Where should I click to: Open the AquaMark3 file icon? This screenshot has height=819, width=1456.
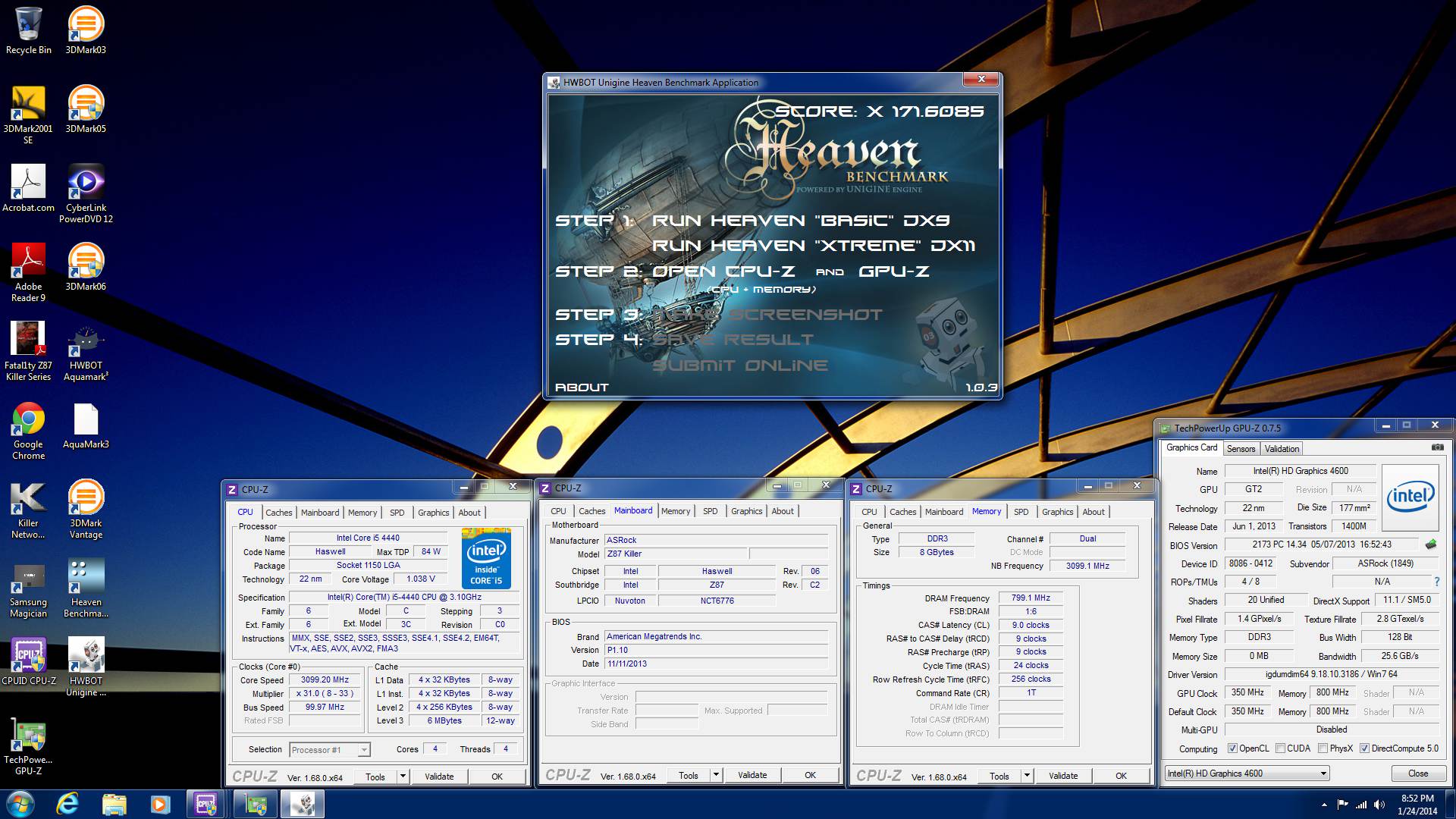coord(86,425)
